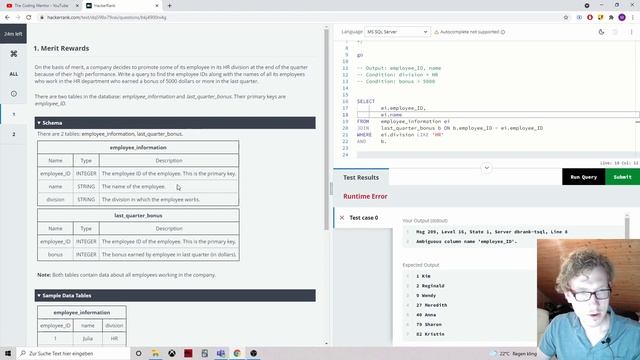Go to question 2 in sidebar
The image size is (640, 360).
pos(13,134)
